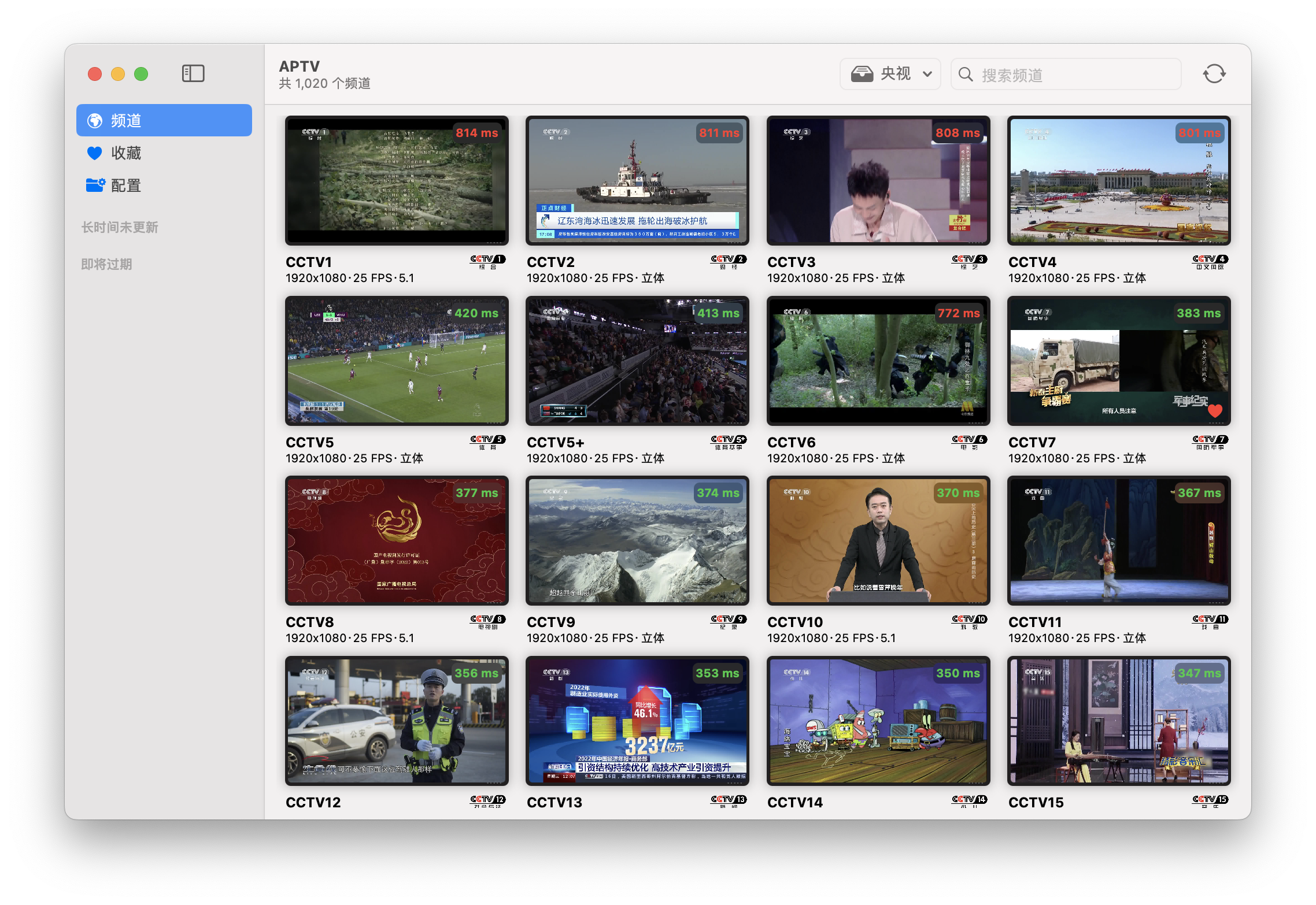The image size is (1316, 905).
Task: Click the 811 ms latency badge
Action: point(719,133)
